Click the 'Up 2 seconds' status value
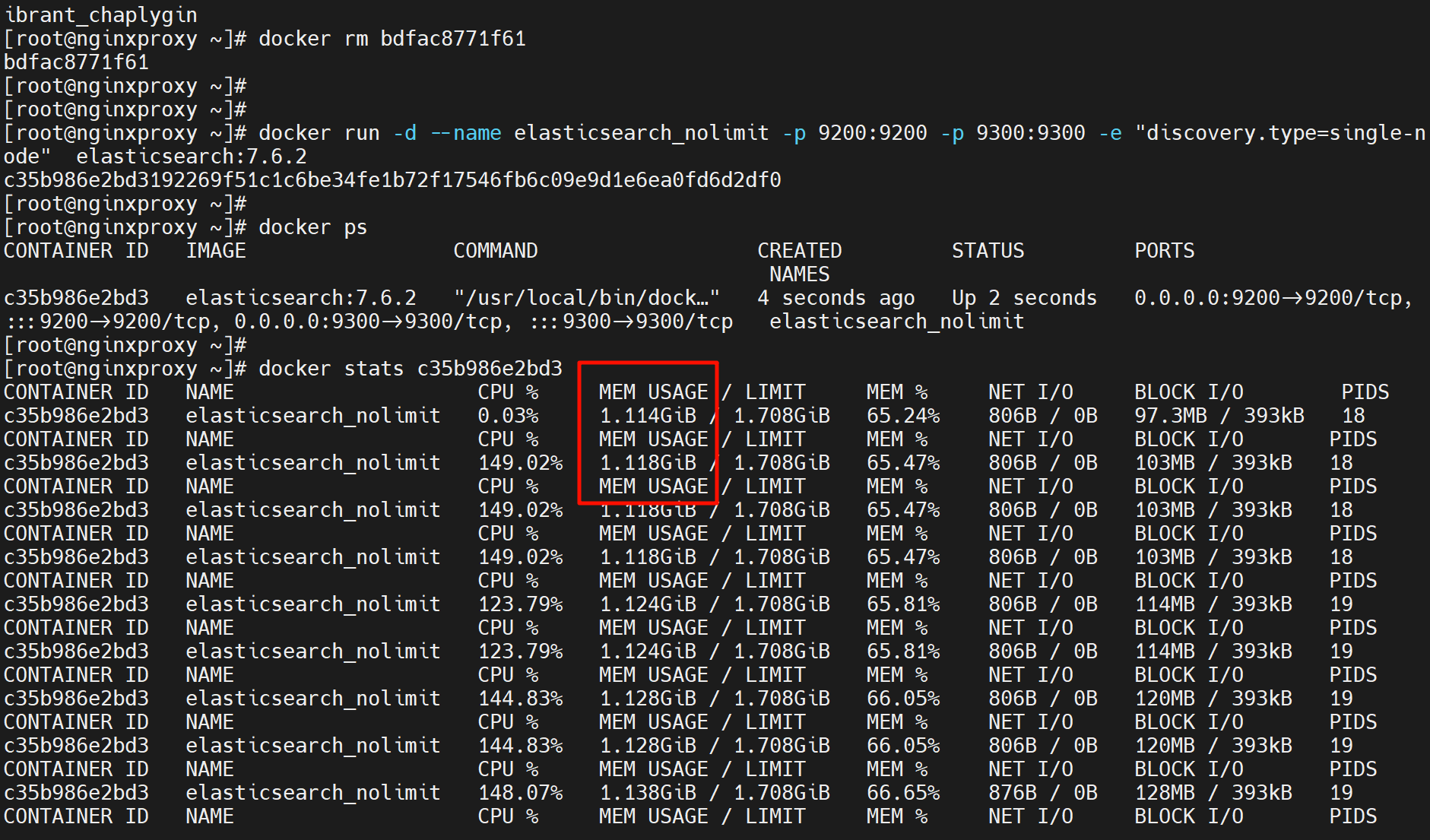This screenshot has height=840, width=1430. [1024, 298]
